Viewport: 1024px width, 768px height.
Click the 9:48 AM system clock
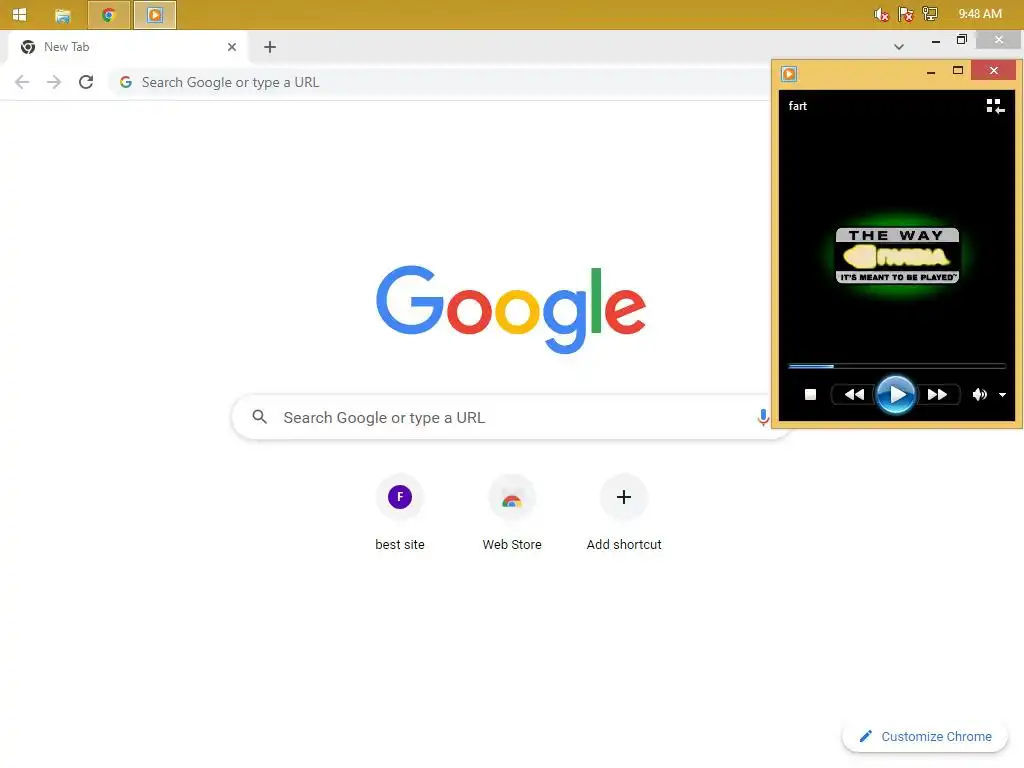coord(980,14)
